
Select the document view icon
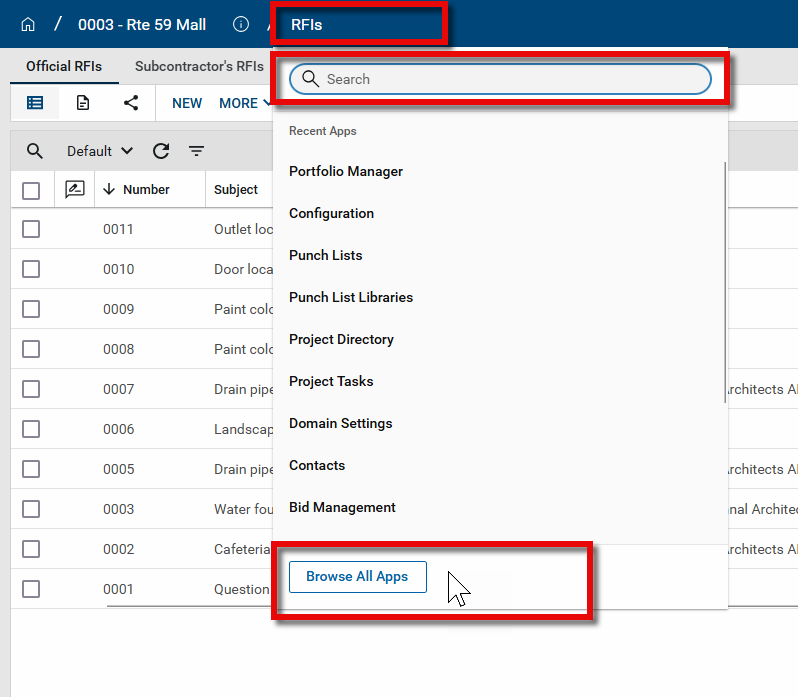pyautogui.click(x=83, y=103)
